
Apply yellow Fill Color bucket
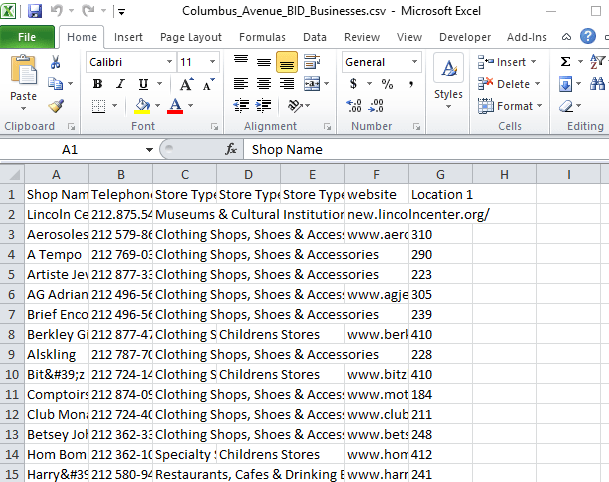click(x=142, y=106)
